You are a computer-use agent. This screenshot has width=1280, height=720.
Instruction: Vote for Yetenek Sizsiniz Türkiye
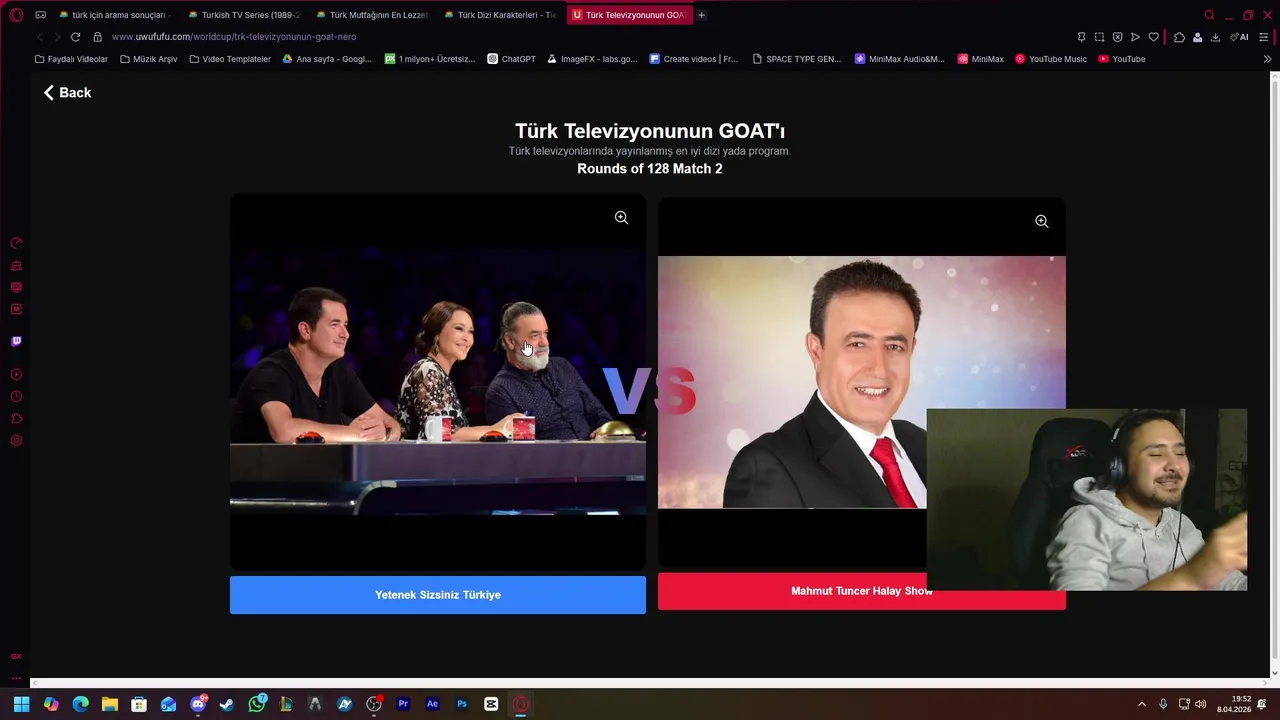[x=438, y=595]
